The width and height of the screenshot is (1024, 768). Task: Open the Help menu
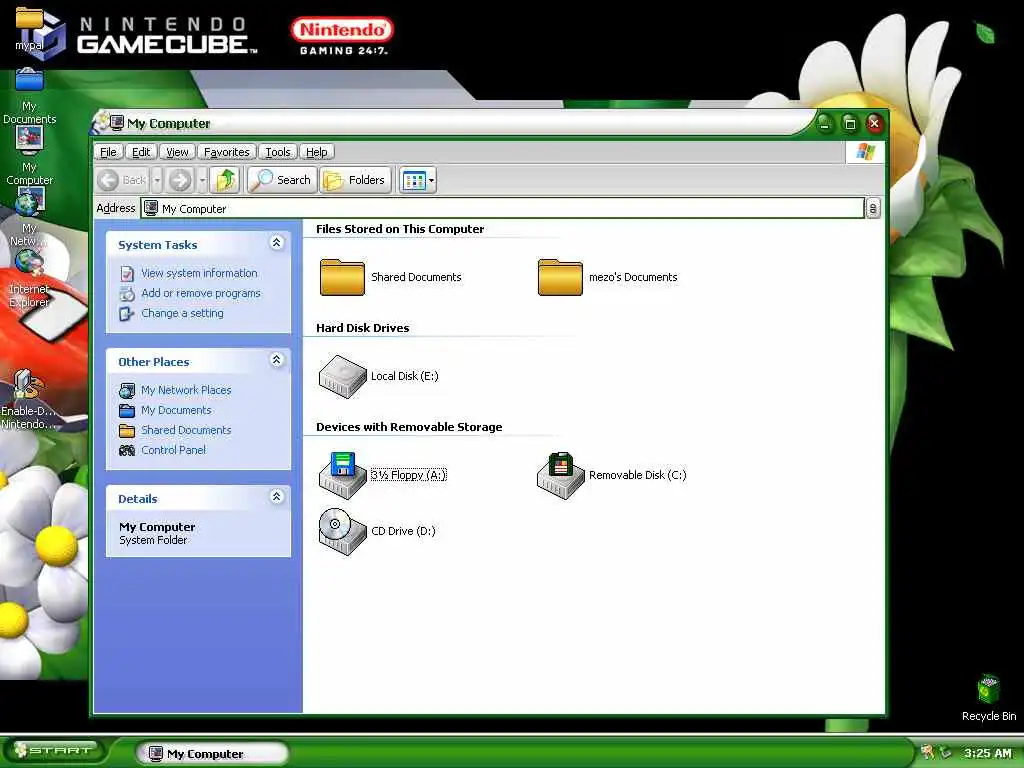click(317, 152)
